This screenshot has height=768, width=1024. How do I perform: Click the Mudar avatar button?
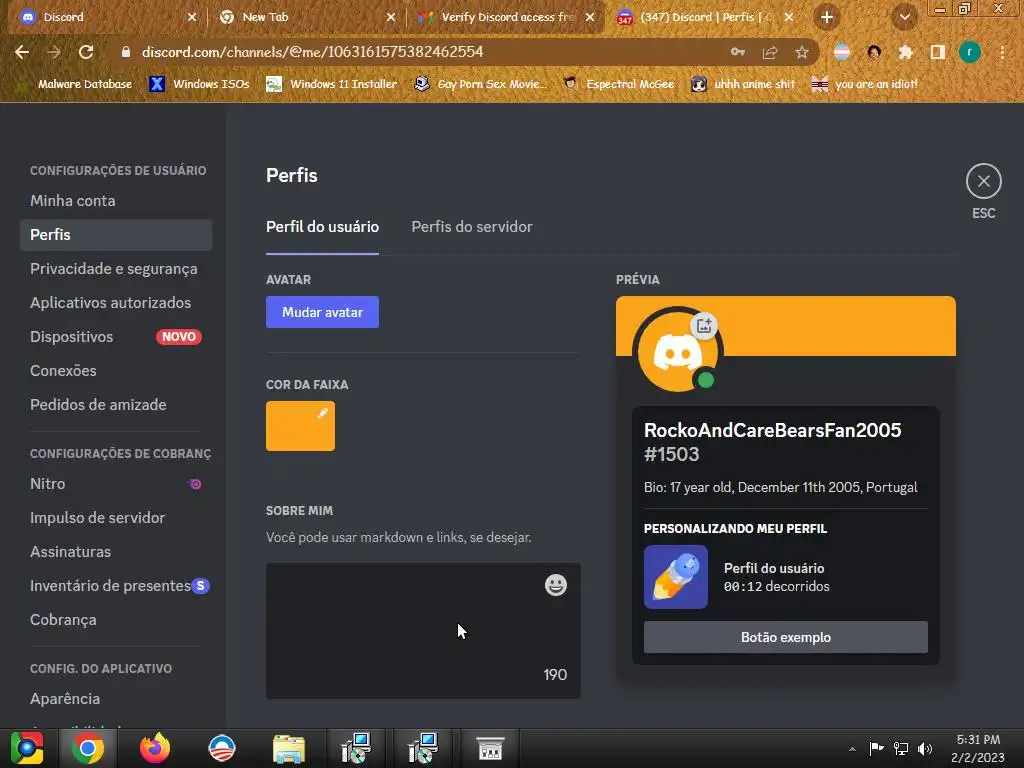(x=322, y=312)
